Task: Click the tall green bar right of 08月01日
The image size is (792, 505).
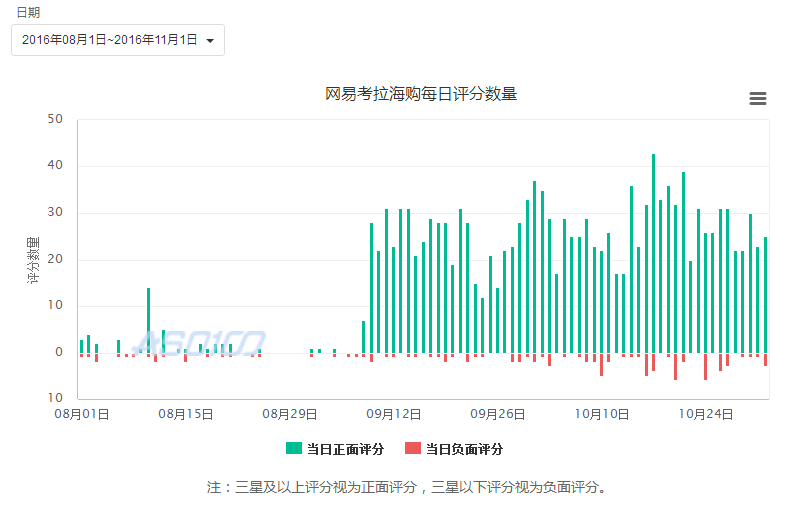Action: pyautogui.click(x=148, y=320)
